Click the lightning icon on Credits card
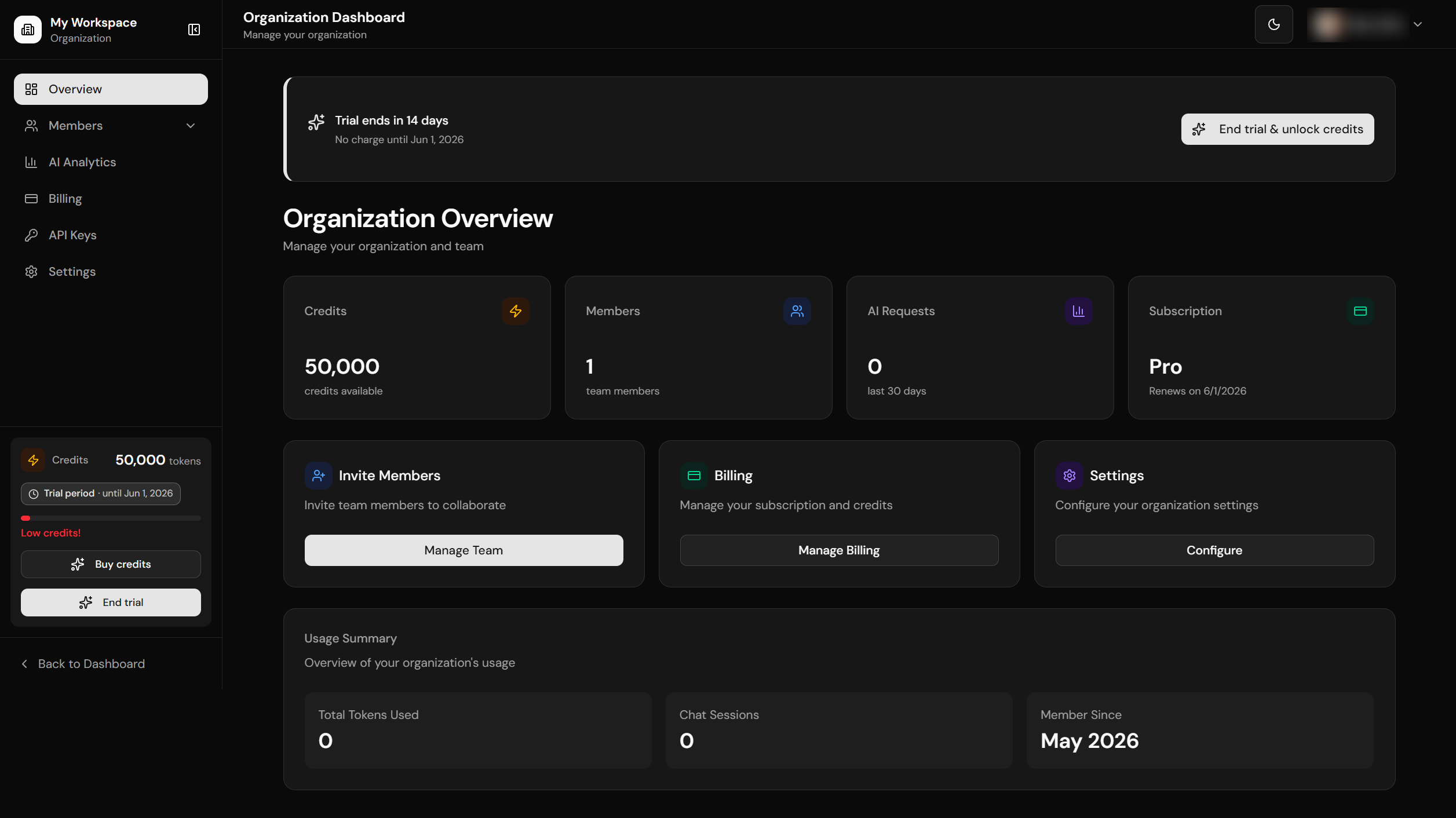The width and height of the screenshot is (1456, 818). (516, 311)
